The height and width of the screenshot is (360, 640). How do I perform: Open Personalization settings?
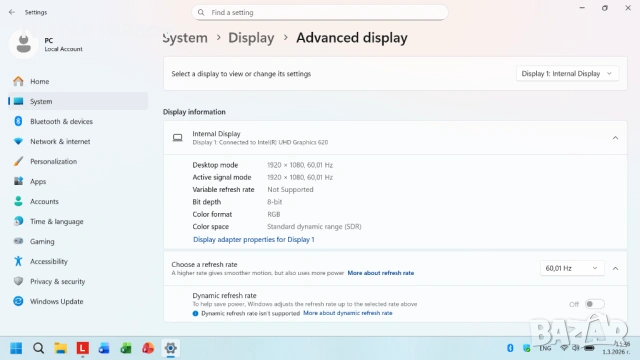(78, 161)
